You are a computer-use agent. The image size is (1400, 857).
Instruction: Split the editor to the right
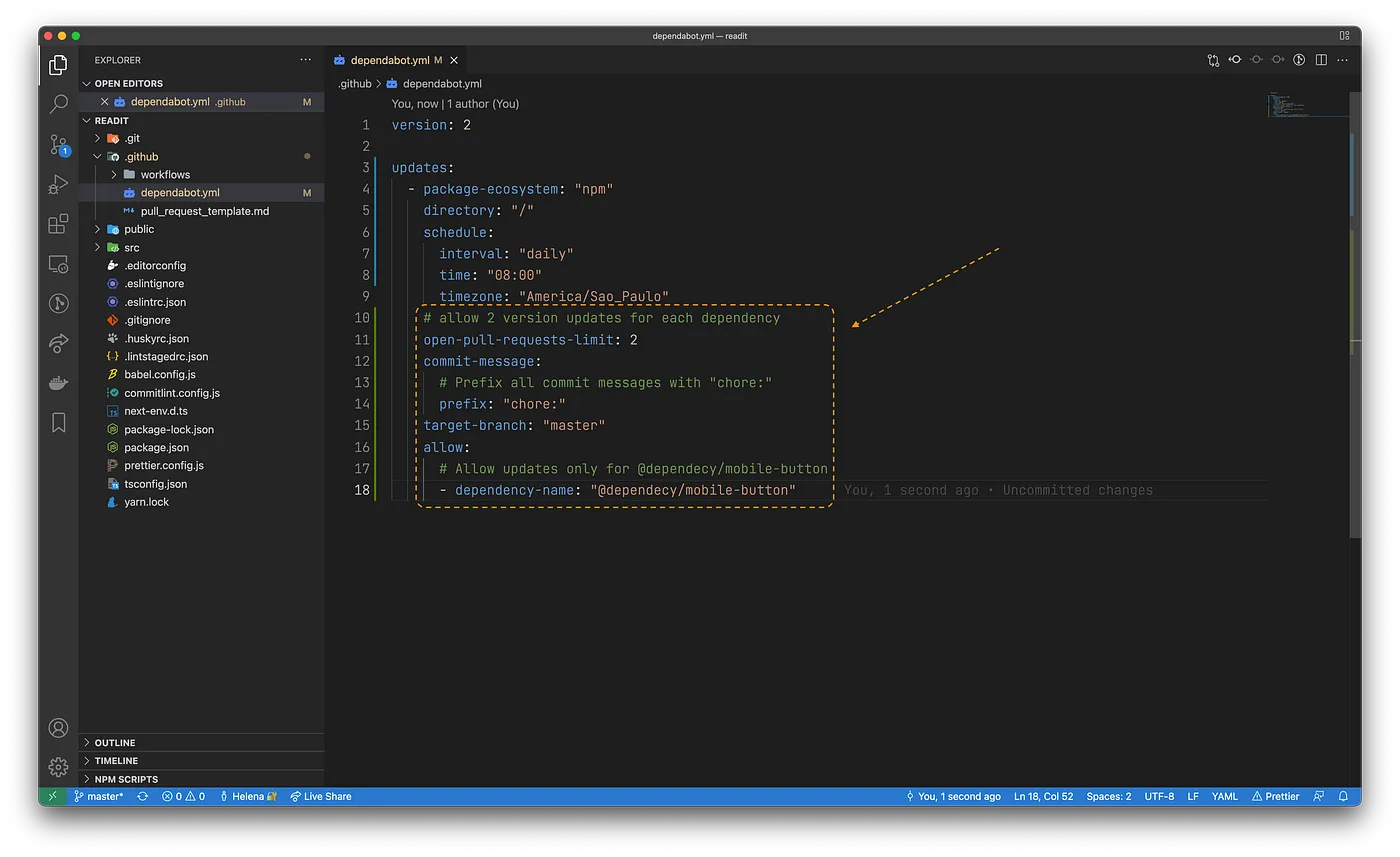click(x=1321, y=60)
